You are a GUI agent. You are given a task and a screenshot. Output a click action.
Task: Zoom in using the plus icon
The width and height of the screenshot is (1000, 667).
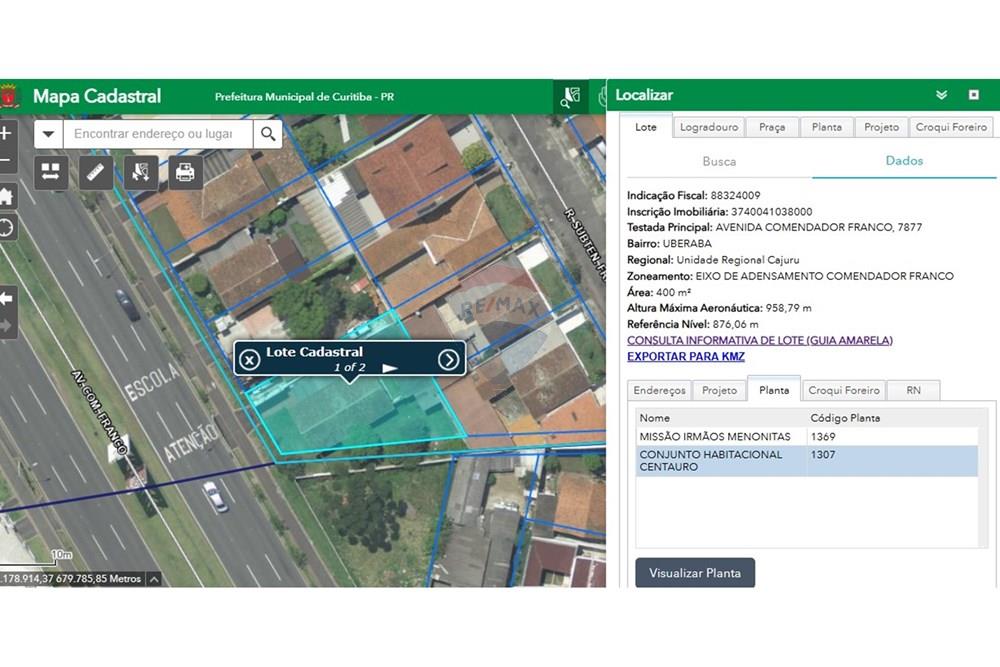coord(8,131)
